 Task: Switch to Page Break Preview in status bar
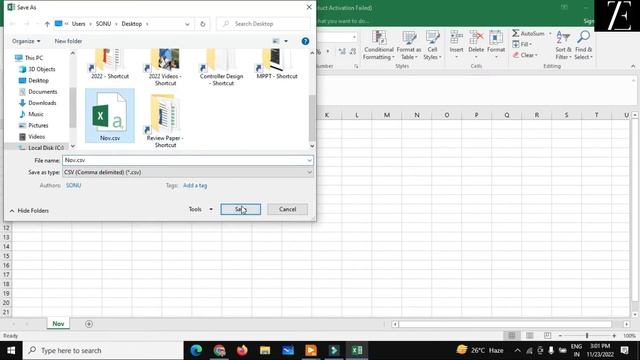547,336
